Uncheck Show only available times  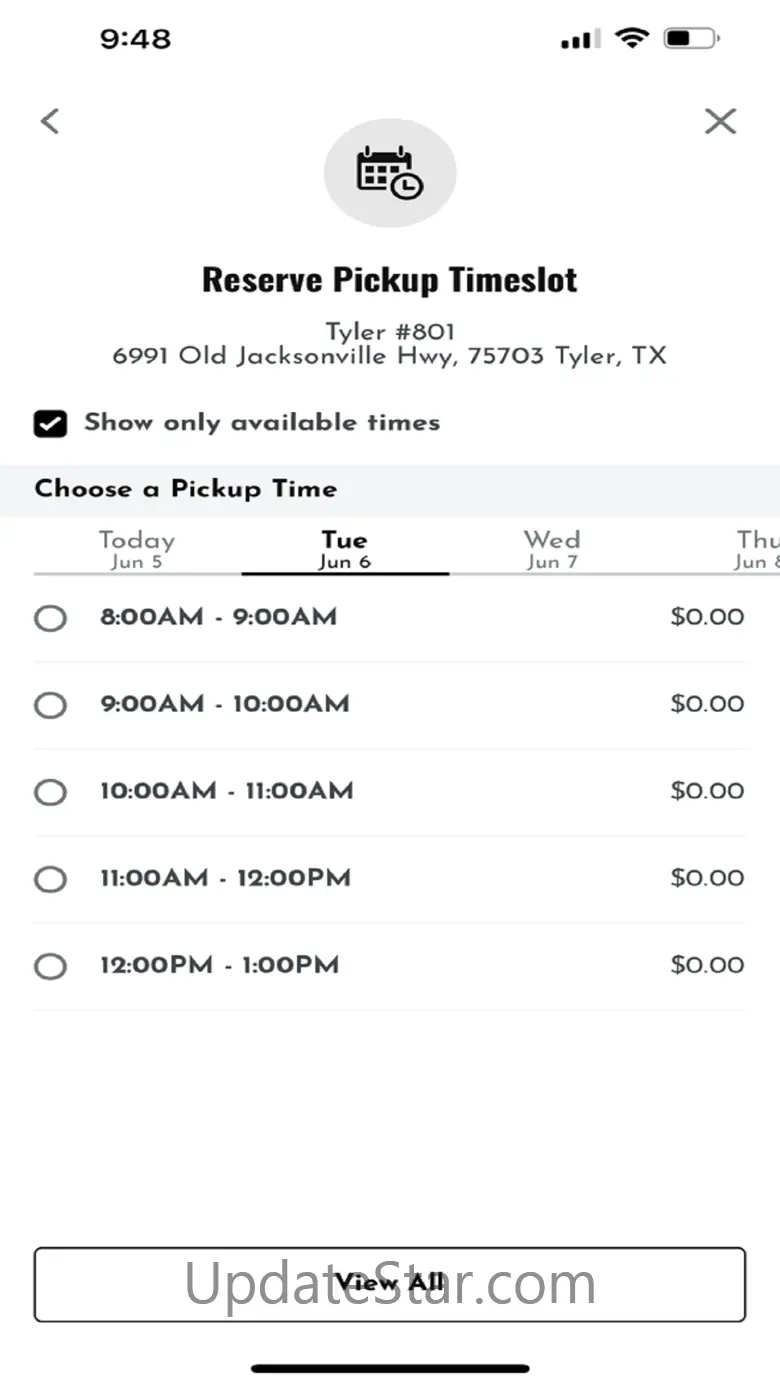(50, 423)
